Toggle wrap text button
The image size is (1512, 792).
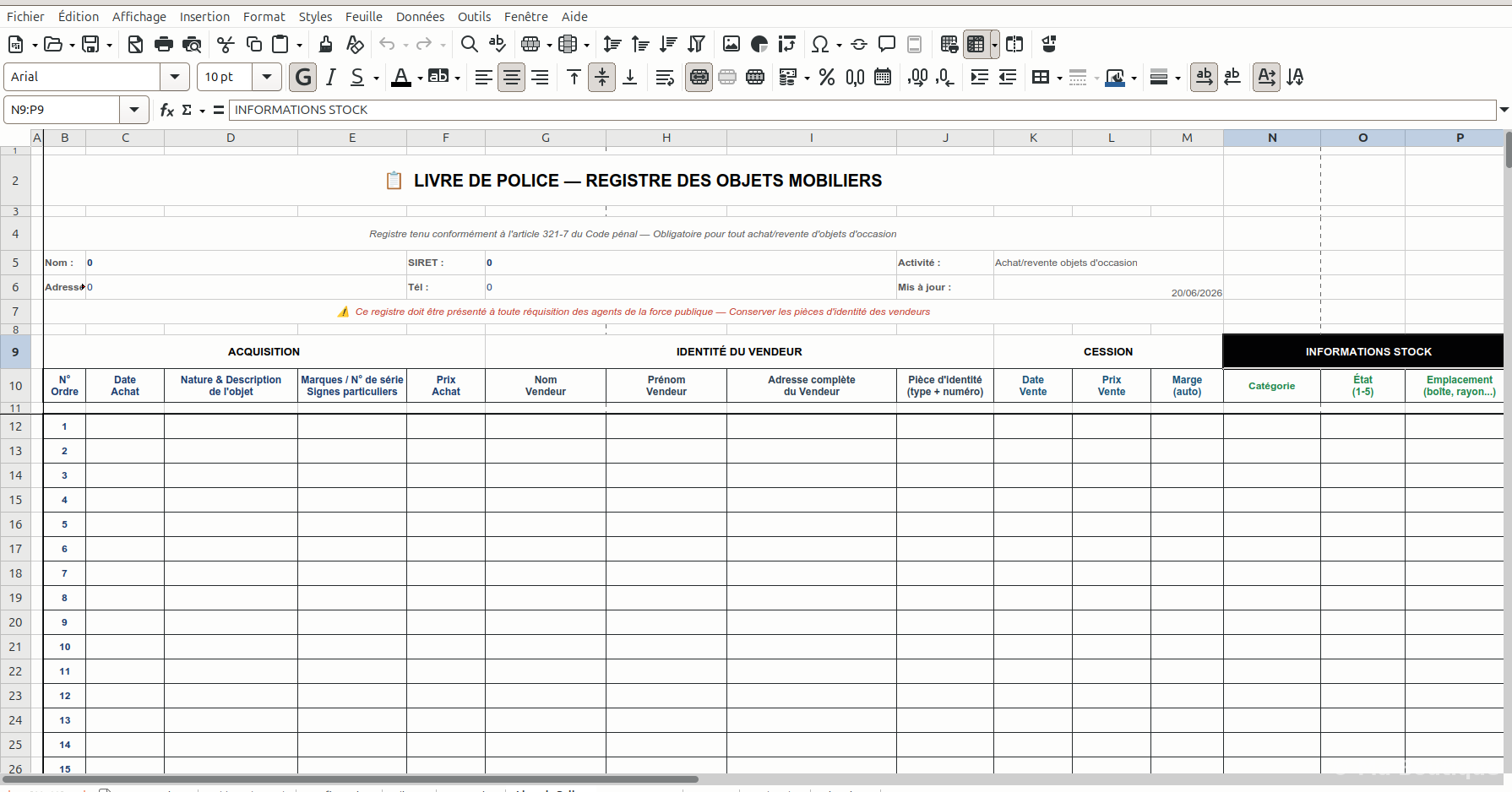point(665,77)
